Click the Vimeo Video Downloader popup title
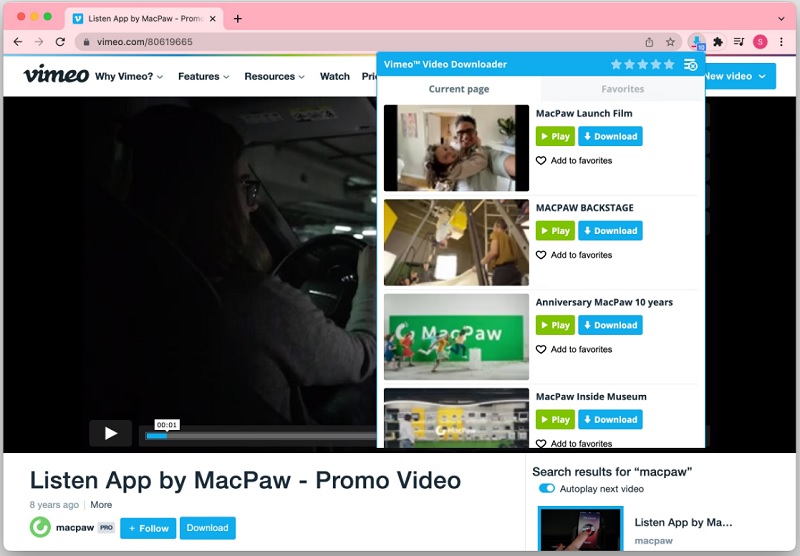Image resolution: width=800 pixels, height=556 pixels. coord(445,64)
